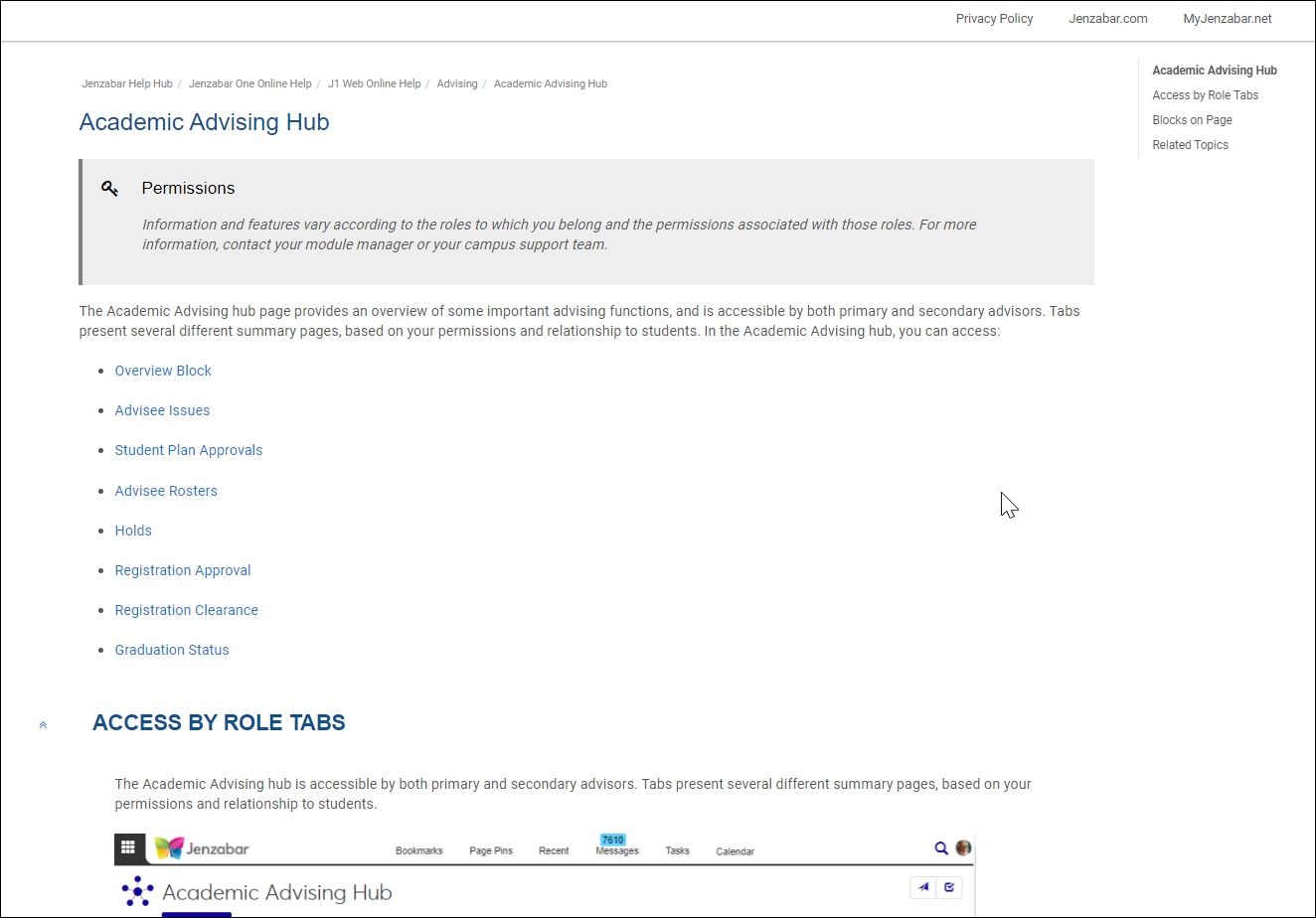
Task: Go back to the Advising breadcrumb
Action: click(457, 84)
